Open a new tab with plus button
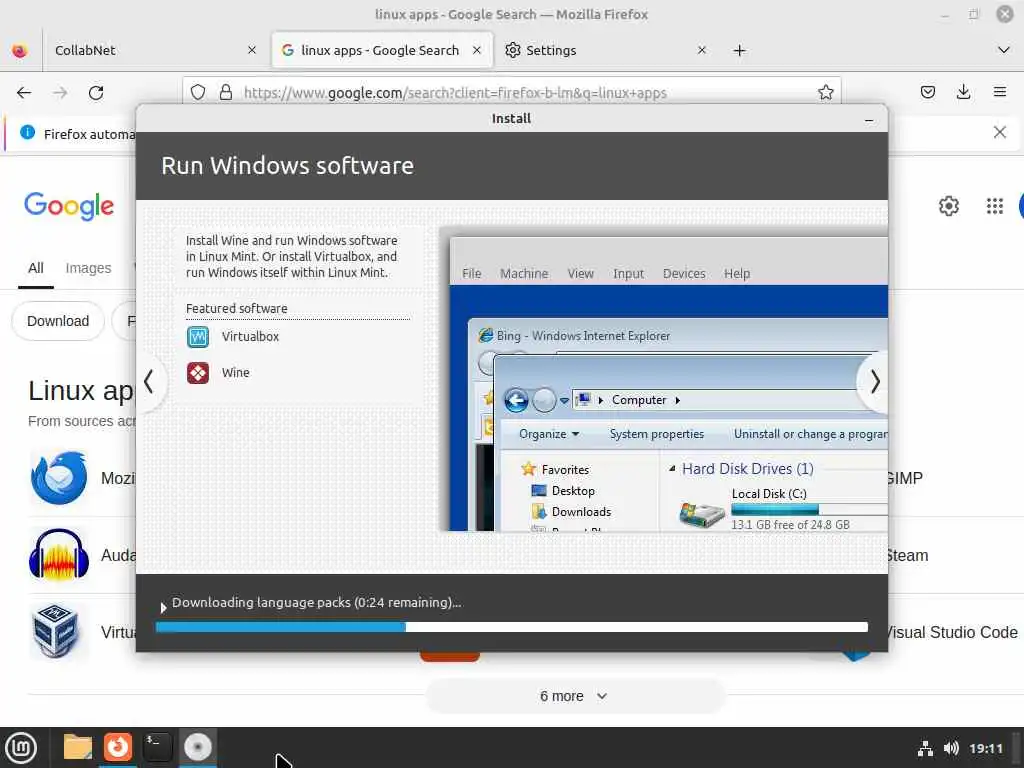The image size is (1024, 768). point(739,50)
